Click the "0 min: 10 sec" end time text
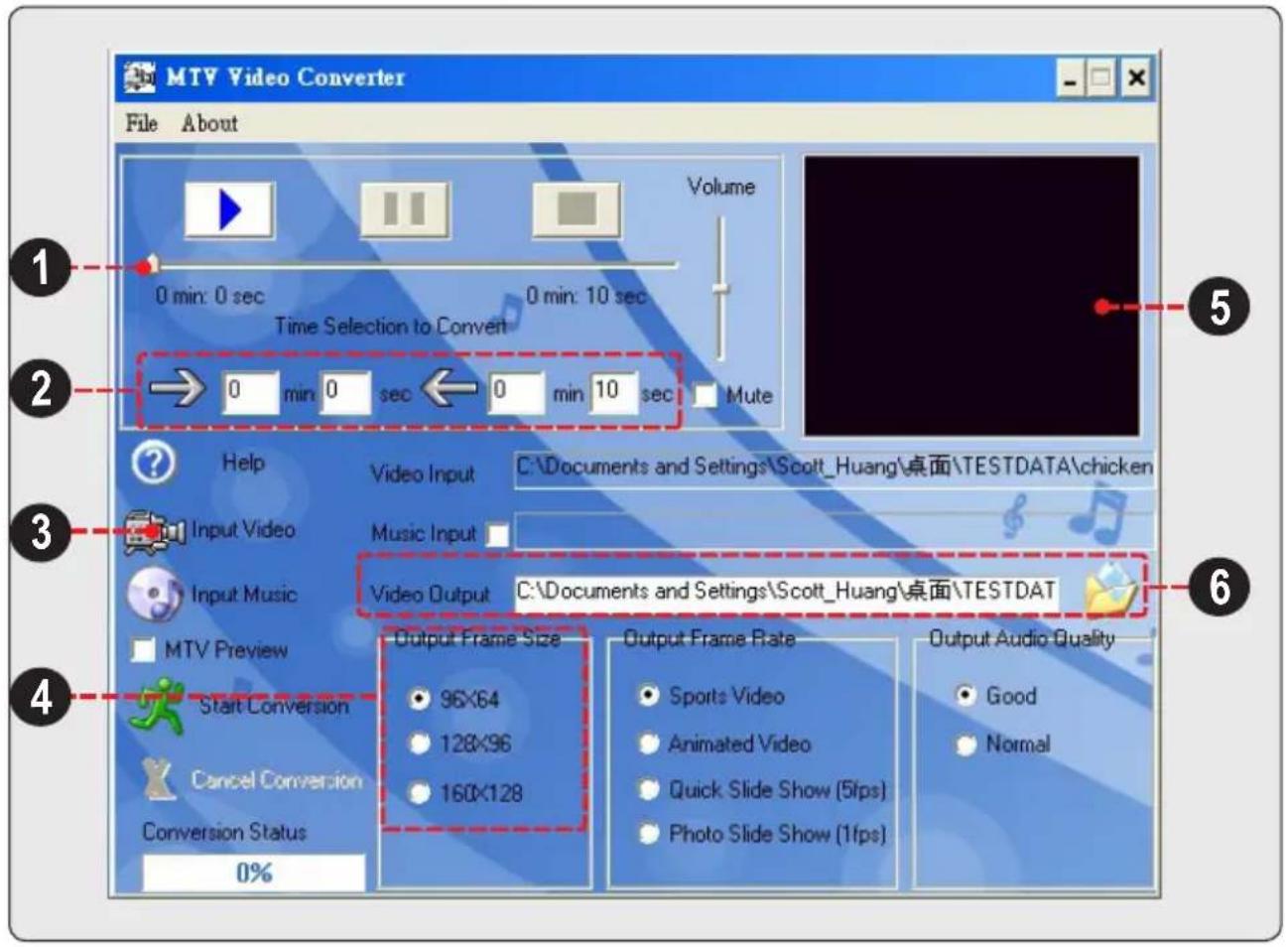 click(x=585, y=296)
